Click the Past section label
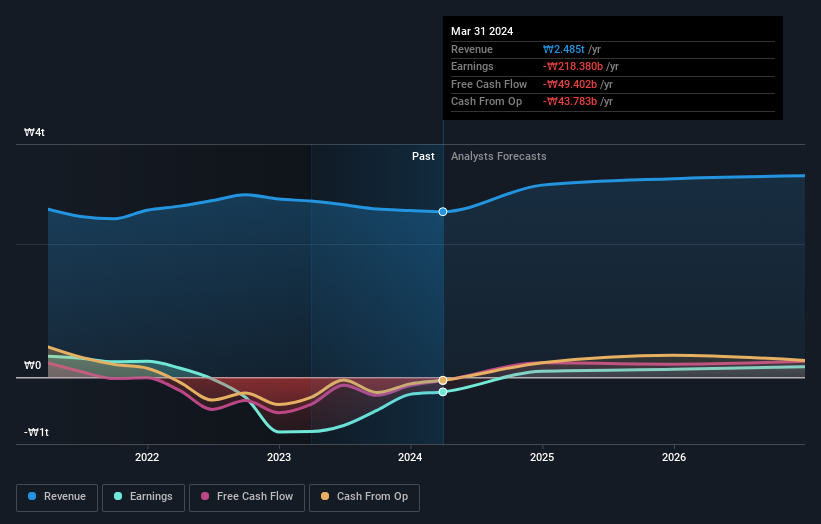Viewport: 821px width, 524px height. point(423,156)
